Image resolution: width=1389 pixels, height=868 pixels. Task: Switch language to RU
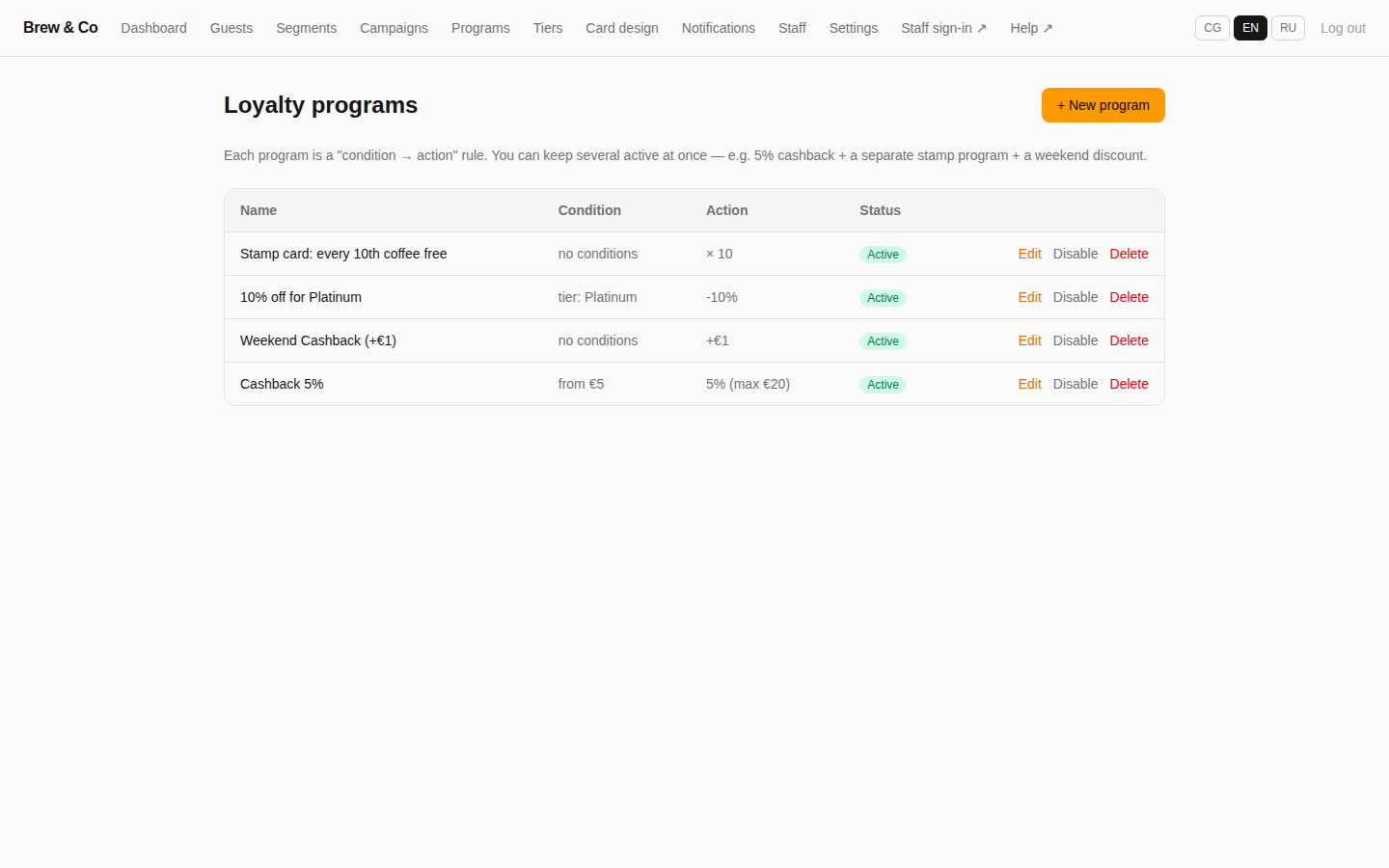(1288, 28)
